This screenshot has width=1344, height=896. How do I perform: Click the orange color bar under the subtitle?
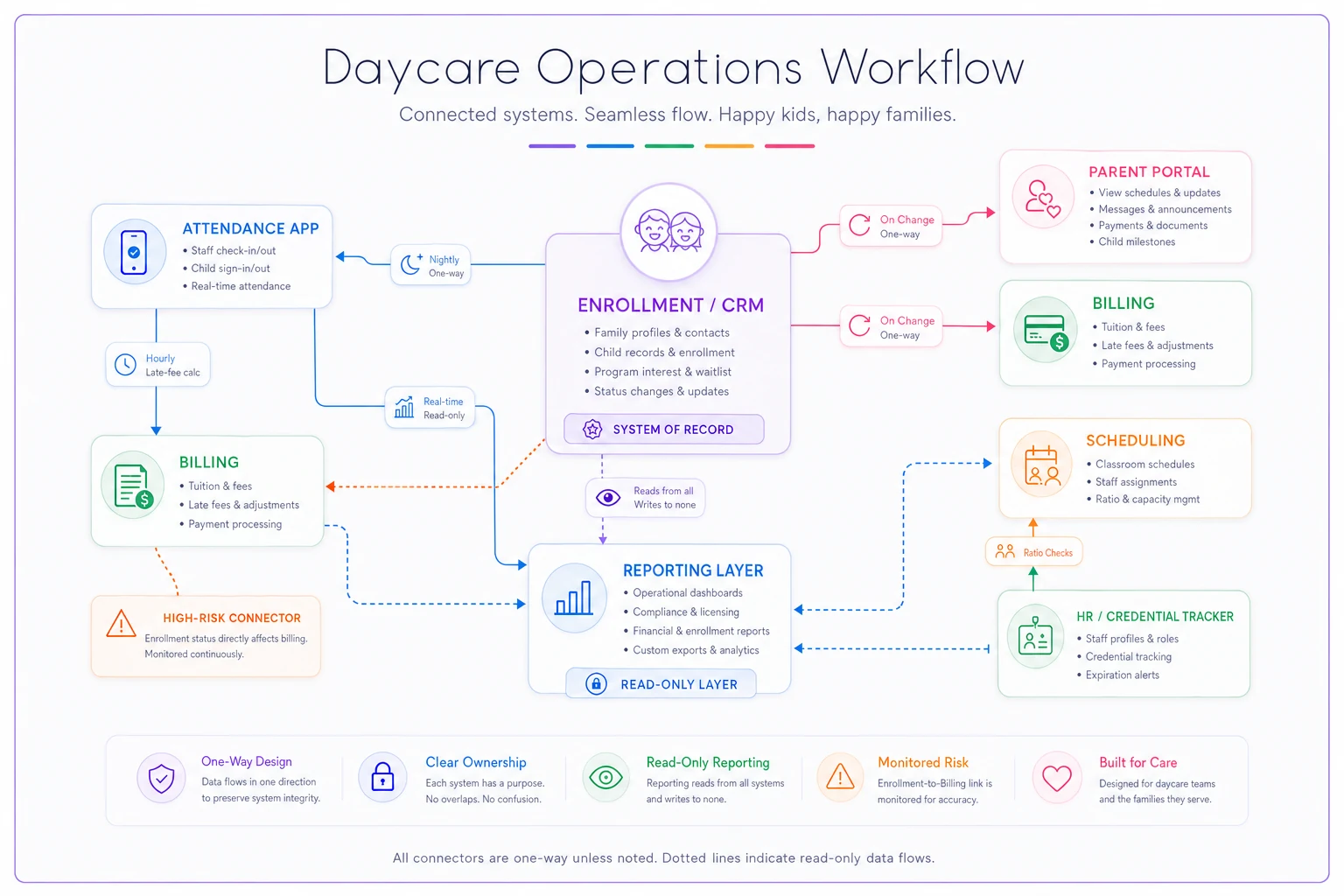pos(729,146)
